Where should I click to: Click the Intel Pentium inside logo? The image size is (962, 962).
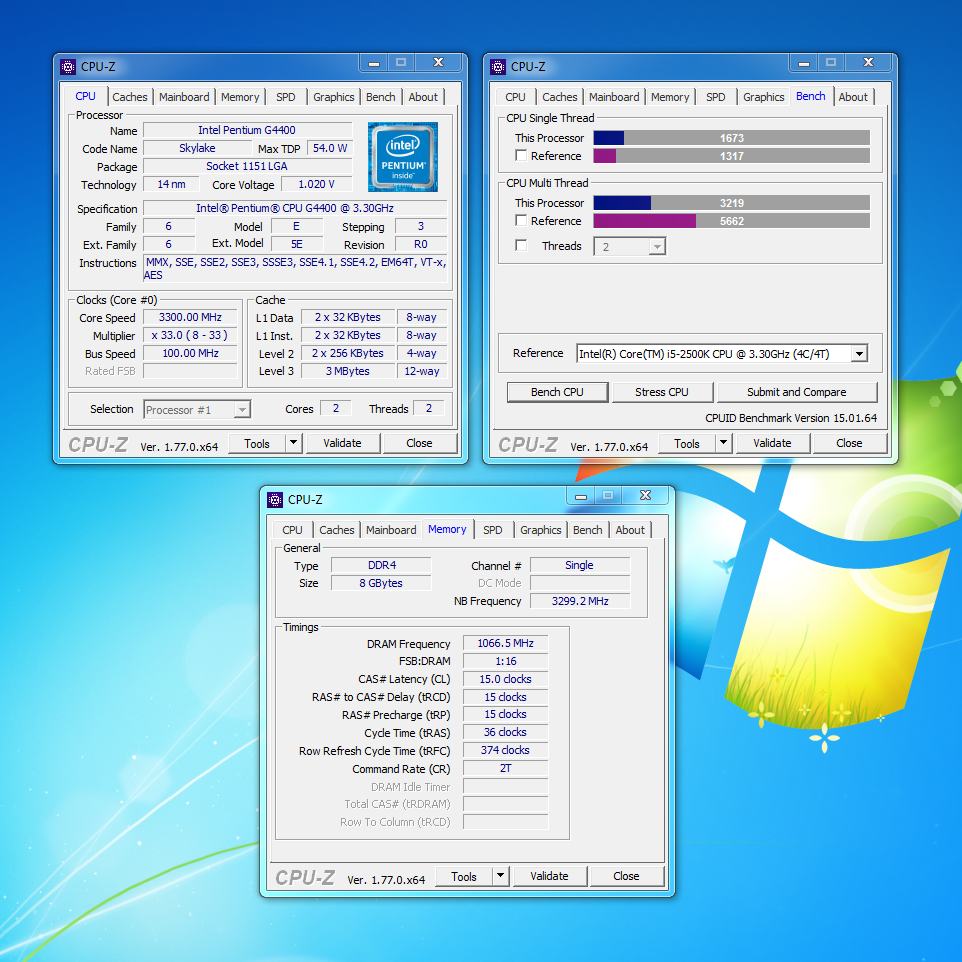[402, 157]
